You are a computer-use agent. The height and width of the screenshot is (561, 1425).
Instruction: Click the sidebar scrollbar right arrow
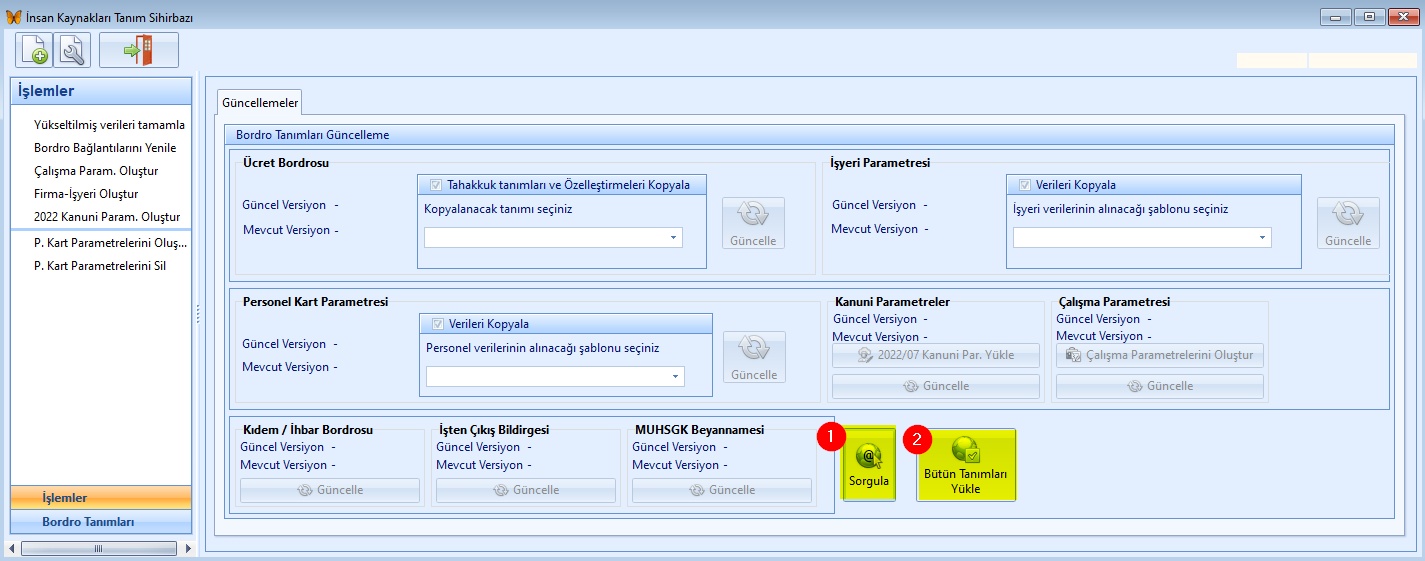point(187,548)
